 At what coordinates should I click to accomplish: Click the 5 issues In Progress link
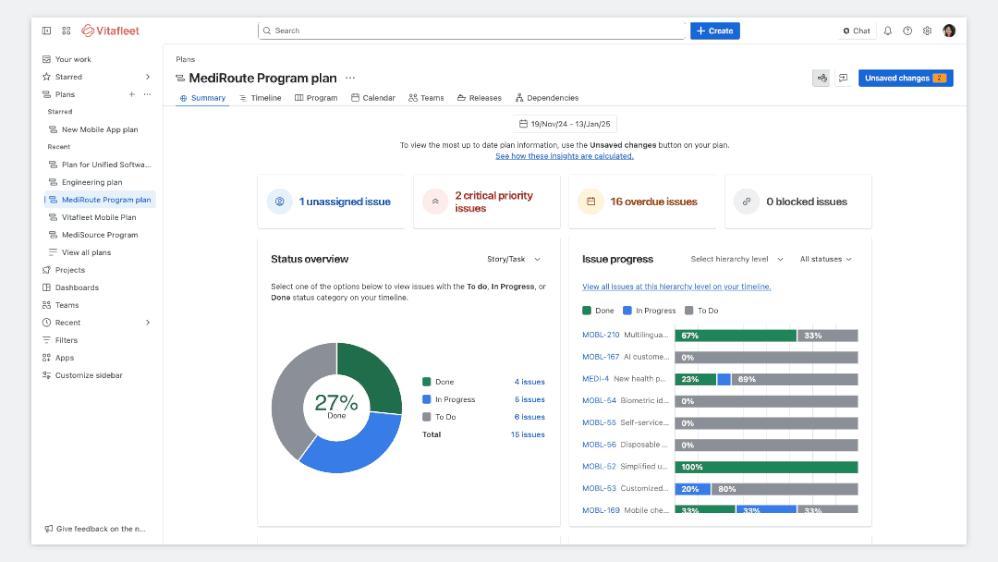530,400
